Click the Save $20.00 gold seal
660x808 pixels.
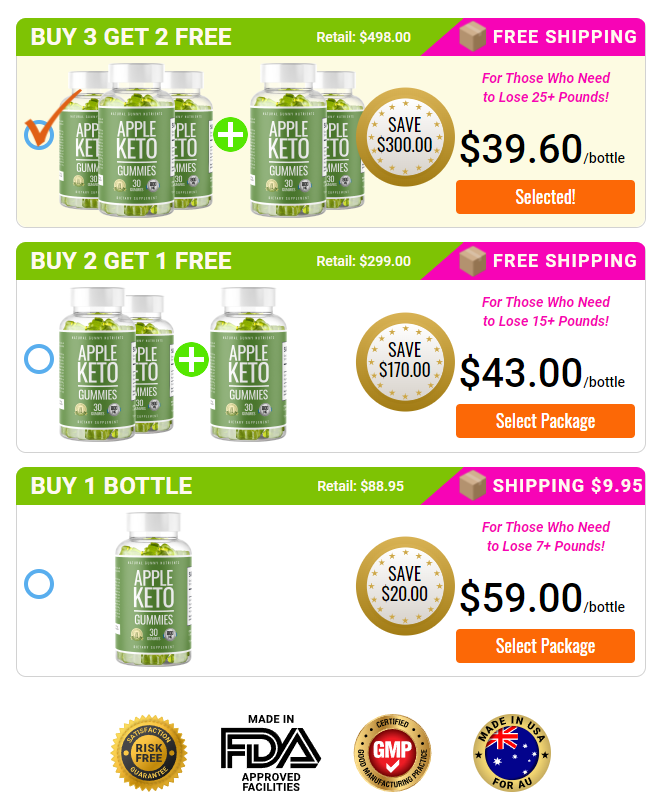click(405, 586)
